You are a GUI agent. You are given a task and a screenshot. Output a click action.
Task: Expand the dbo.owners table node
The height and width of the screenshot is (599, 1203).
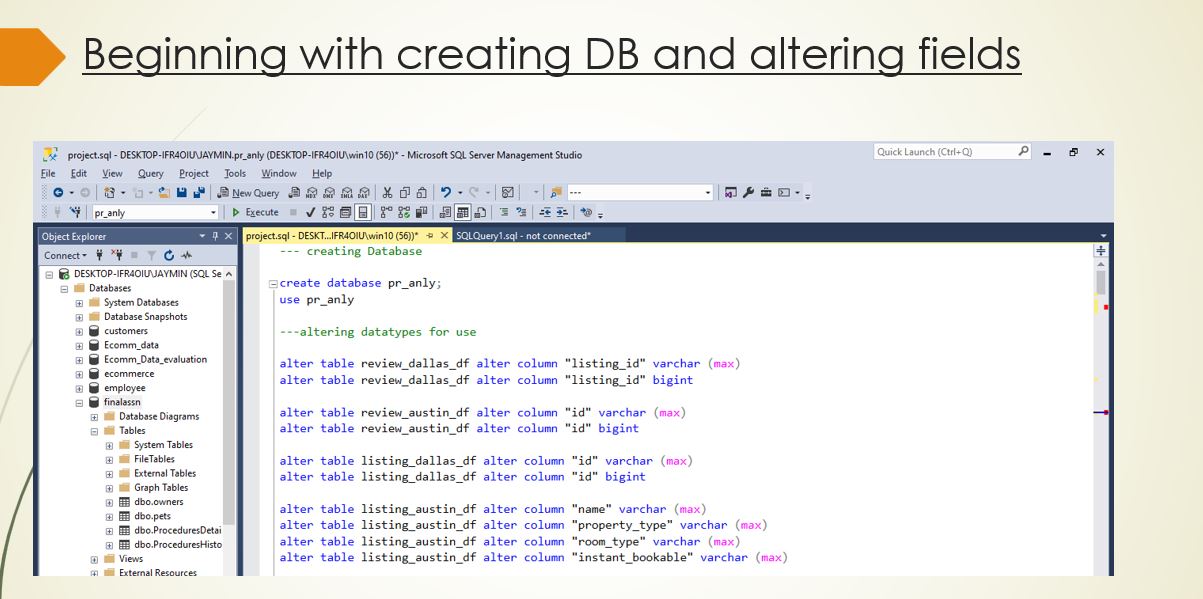click(109, 502)
